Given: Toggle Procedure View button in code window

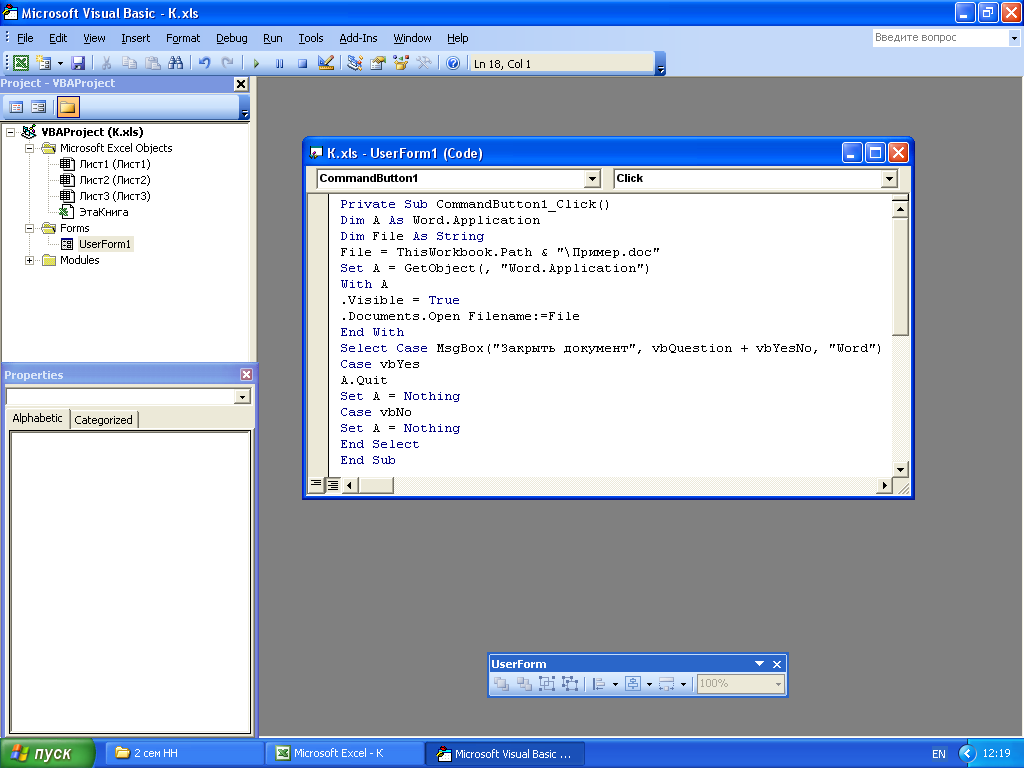Looking at the screenshot, I should click(x=316, y=485).
